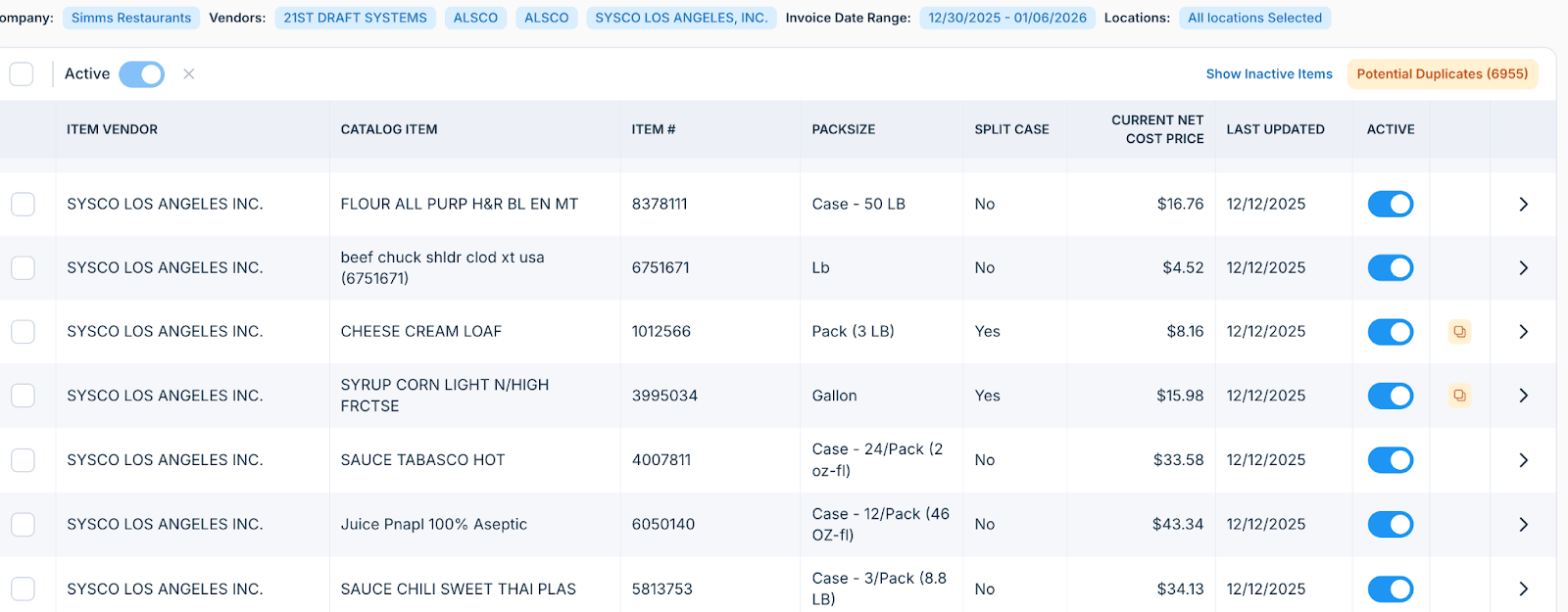Expand SAUCE CHILI SWEET THAI row chevron
Screen dimensions: 1568x612
click(1523, 589)
